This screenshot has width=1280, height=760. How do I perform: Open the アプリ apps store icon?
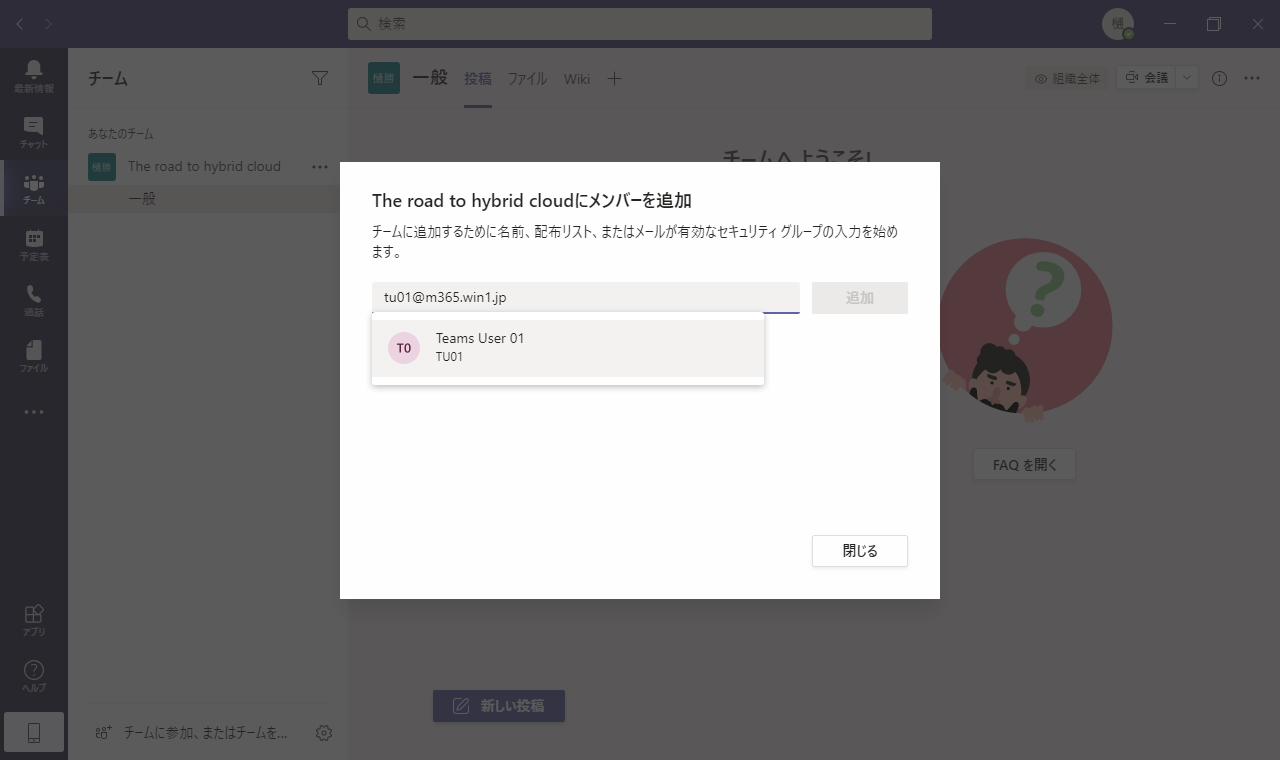point(34,620)
